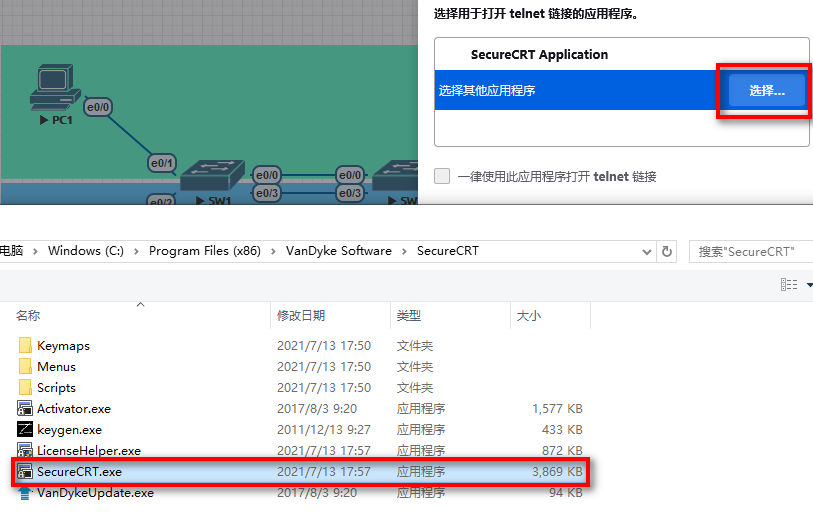Go to VanDyke Software in breadcrumb
The width and height of the screenshot is (813, 530).
pyautogui.click(x=339, y=251)
